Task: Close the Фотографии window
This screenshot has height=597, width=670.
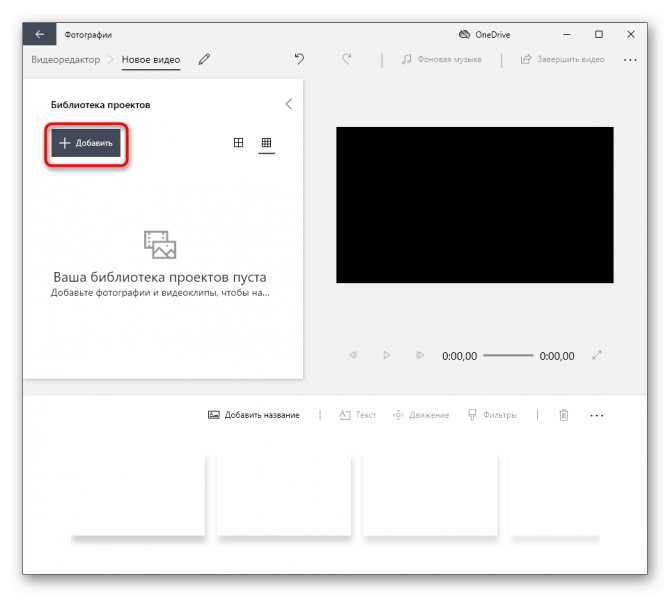Action: pos(630,34)
